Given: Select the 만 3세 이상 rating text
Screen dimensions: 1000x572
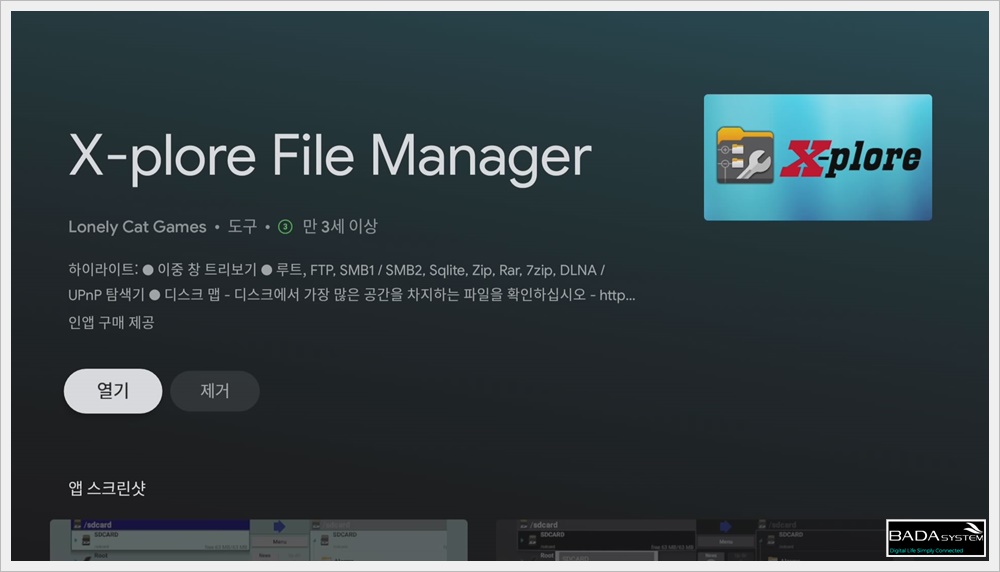Looking at the screenshot, I should point(340,226).
